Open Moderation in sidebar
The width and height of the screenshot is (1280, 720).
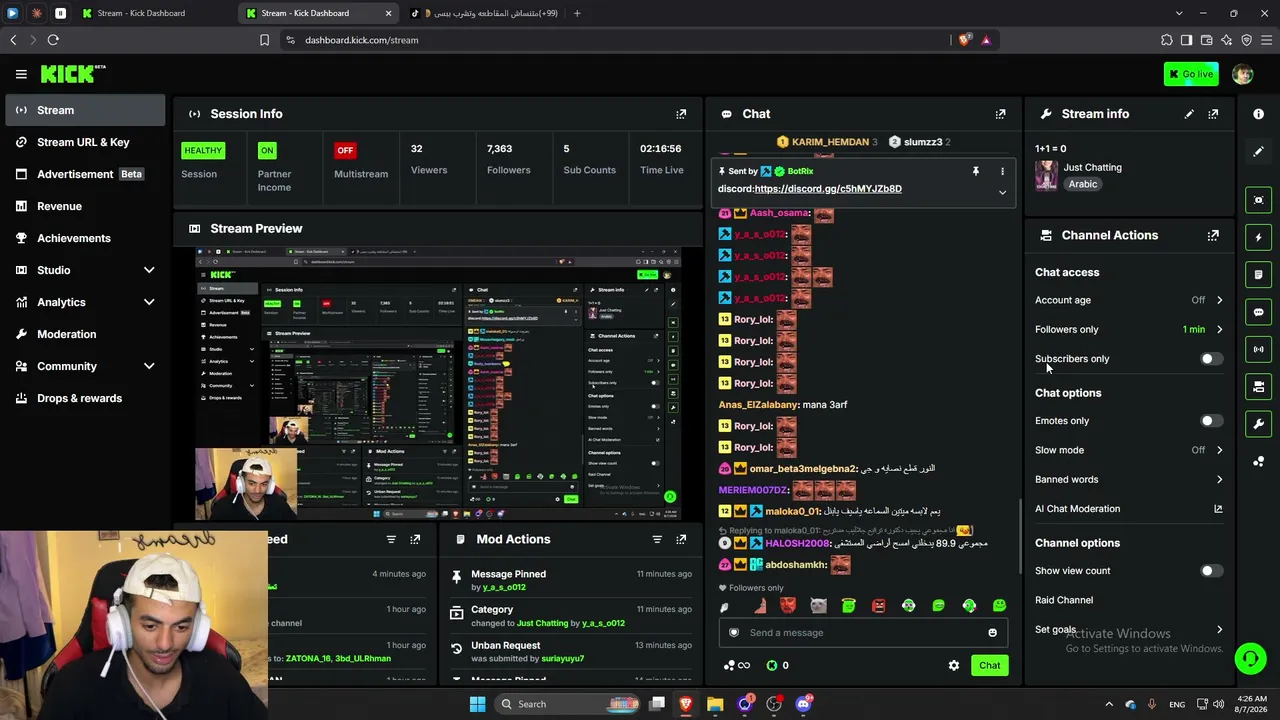click(x=85, y=334)
